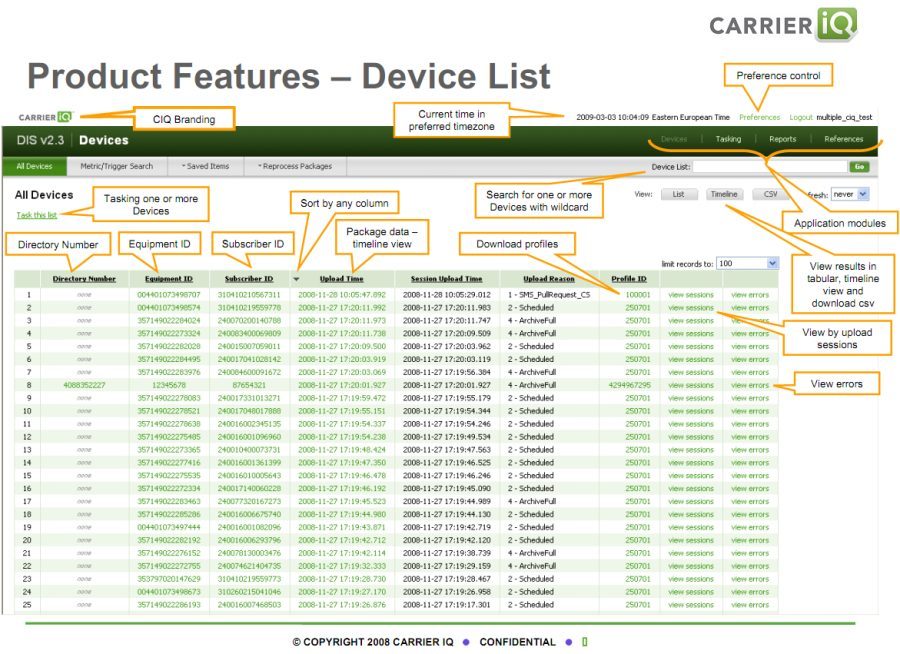Open the limit records to dropdown

pyautogui.click(x=747, y=263)
